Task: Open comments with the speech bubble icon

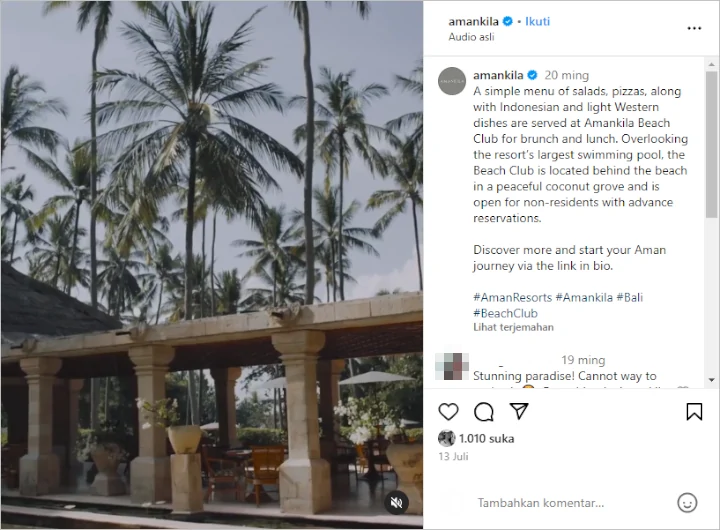Action: (x=484, y=411)
